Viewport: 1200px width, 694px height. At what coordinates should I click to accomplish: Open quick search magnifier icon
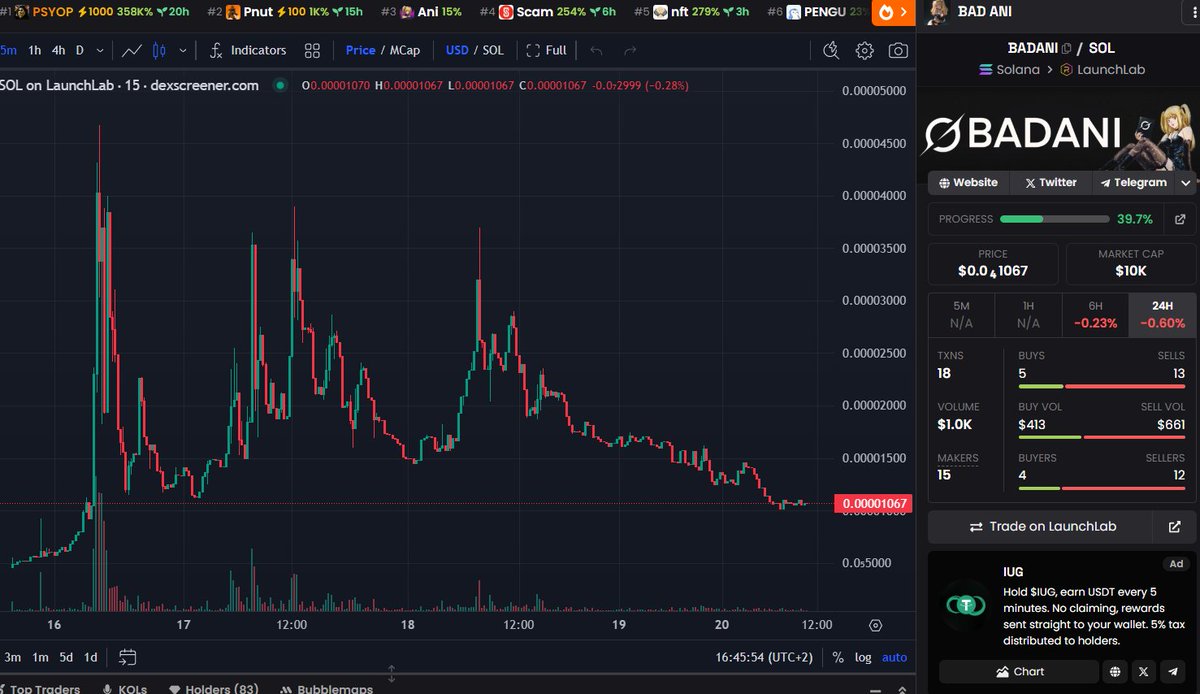(x=831, y=50)
